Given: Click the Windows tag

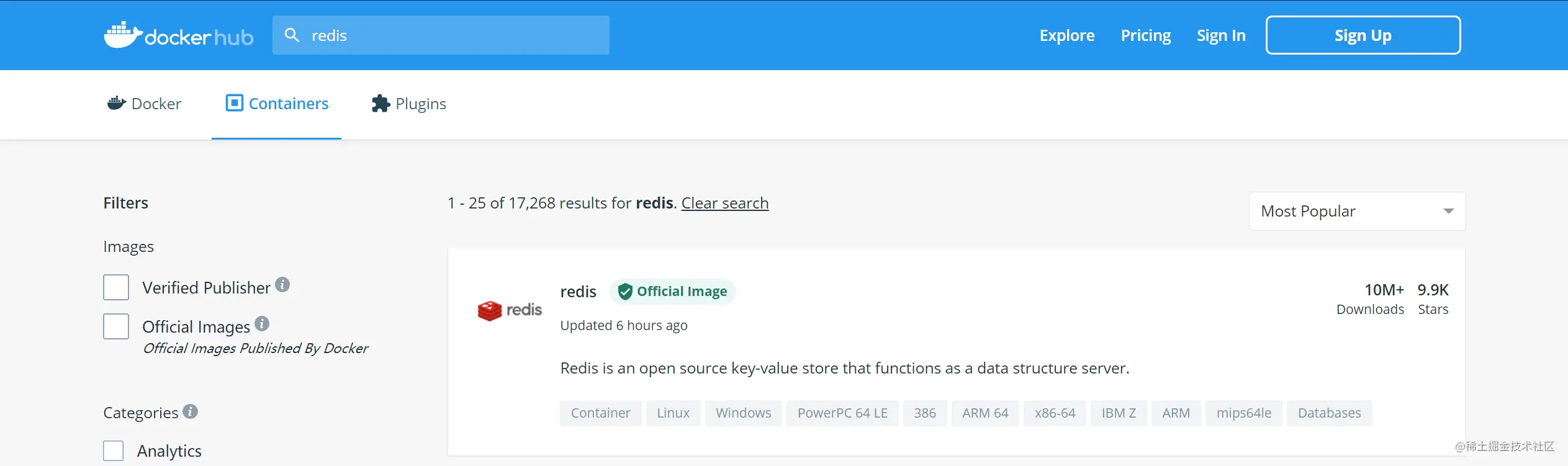Looking at the screenshot, I should 743,413.
